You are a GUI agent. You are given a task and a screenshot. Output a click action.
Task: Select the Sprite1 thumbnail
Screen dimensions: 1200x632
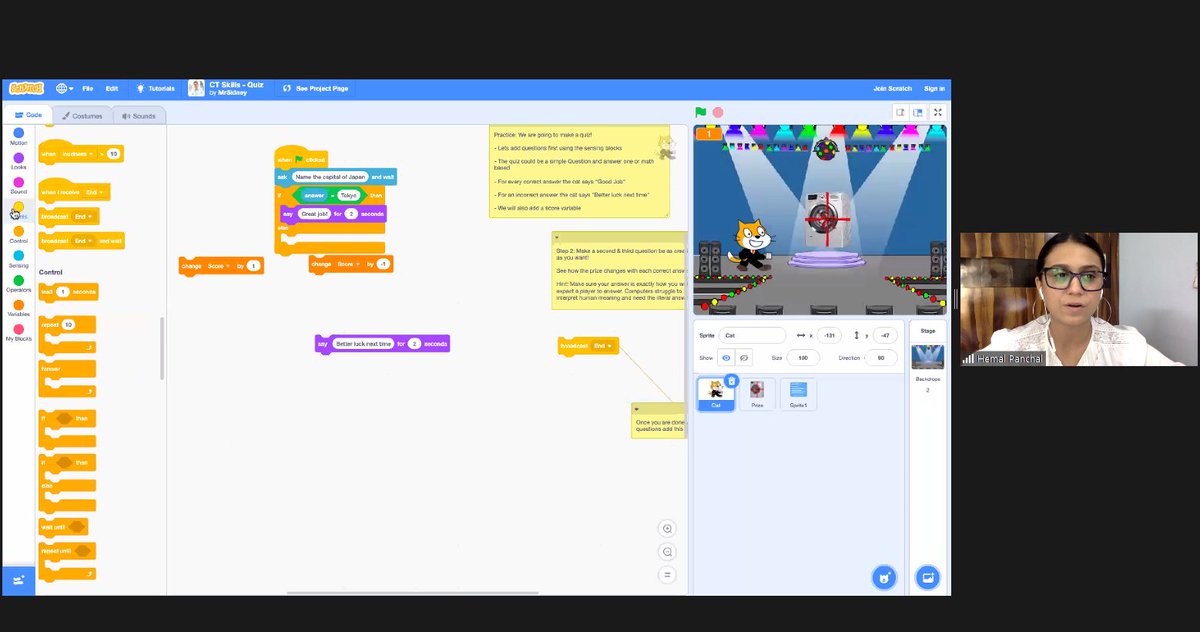pos(798,394)
